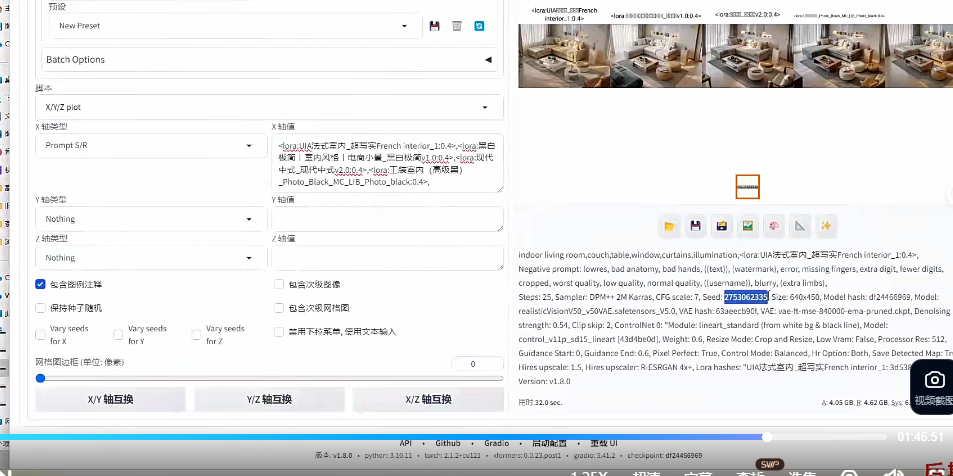Send image to extras (triangle ruler icon)
Image resolution: width=953 pixels, height=476 pixels.
[x=800, y=226]
